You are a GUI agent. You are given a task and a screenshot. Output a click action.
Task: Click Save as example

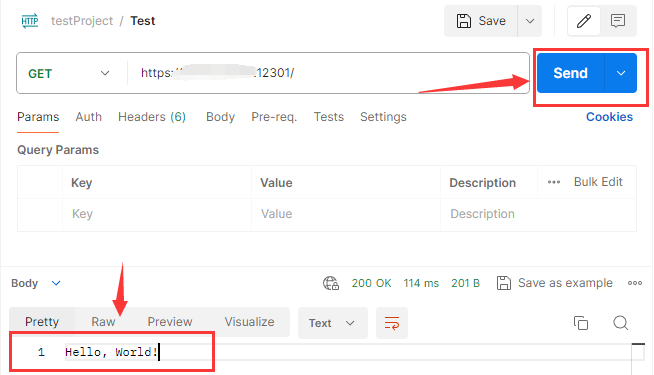point(555,283)
